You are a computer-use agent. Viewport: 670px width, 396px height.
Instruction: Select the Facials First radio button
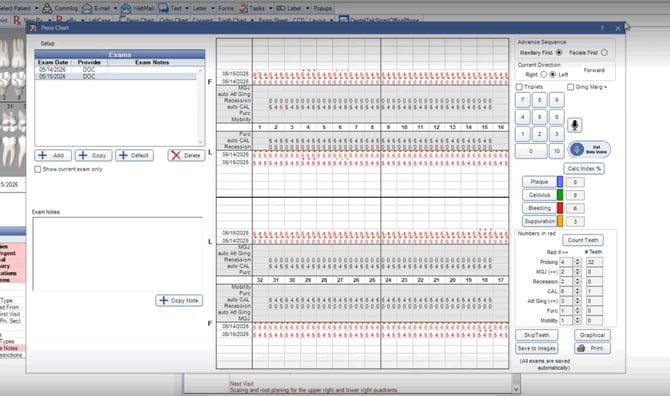coord(604,53)
